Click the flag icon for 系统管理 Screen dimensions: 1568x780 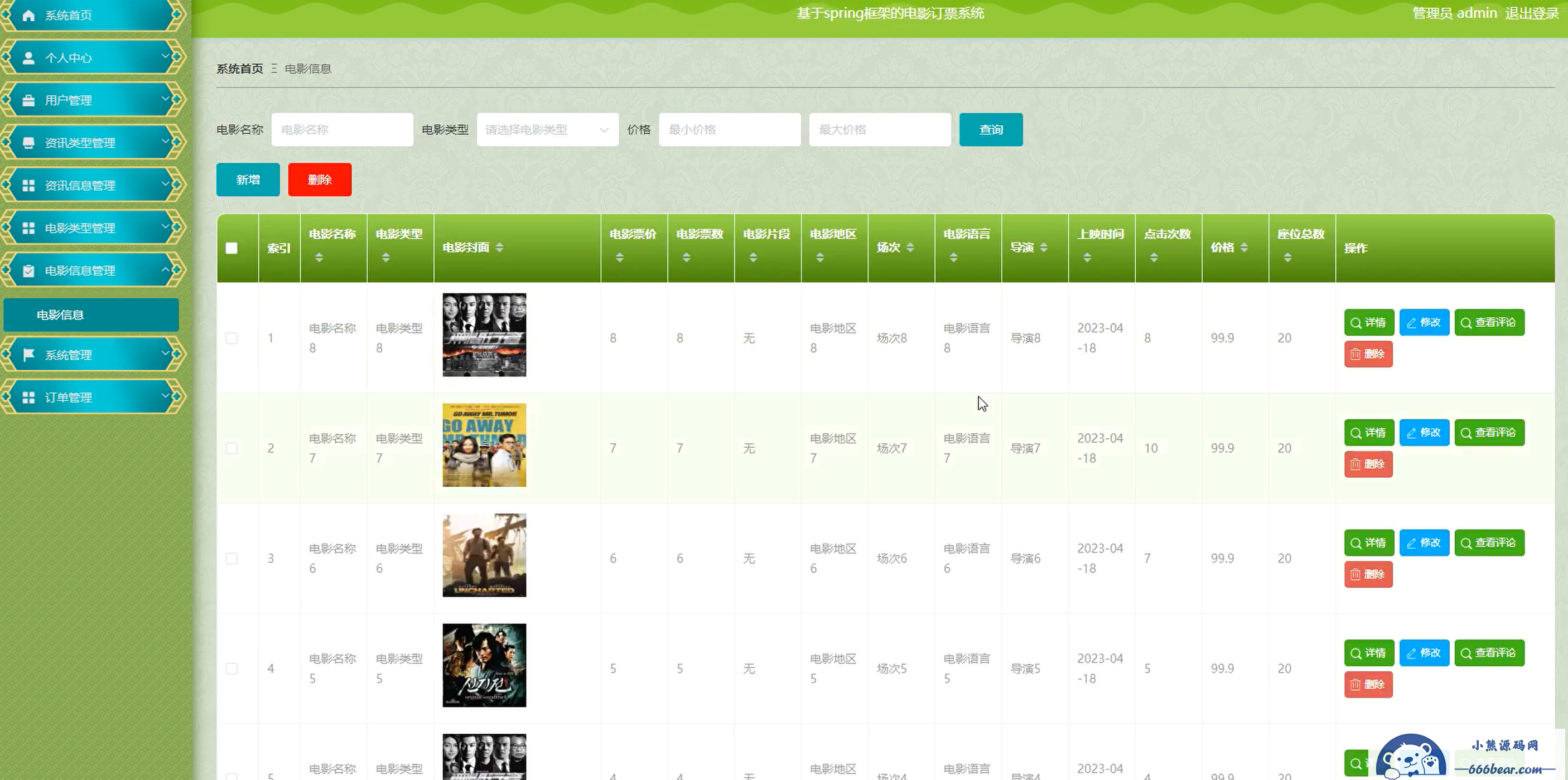[28, 355]
